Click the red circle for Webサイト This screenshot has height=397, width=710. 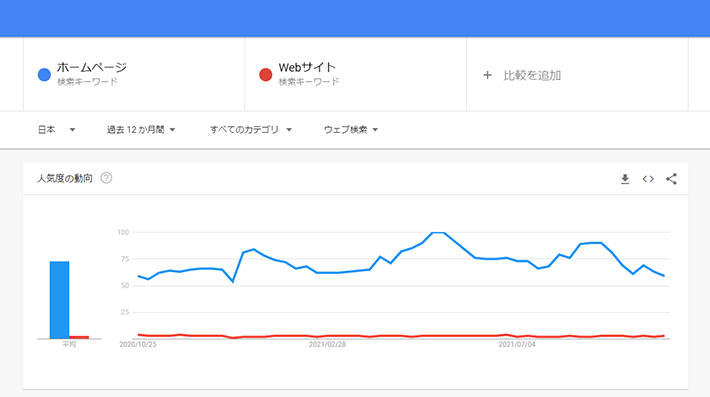266,75
